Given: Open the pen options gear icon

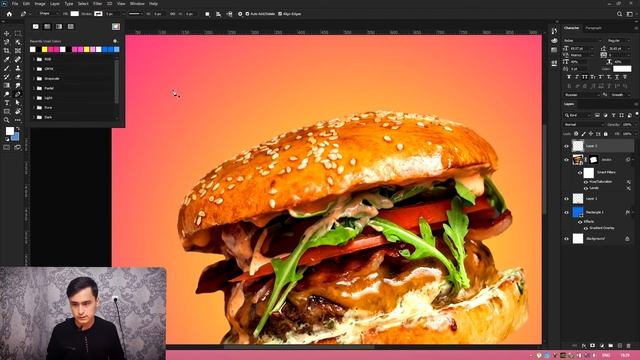Looking at the screenshot, I should [x=240, y=14].
